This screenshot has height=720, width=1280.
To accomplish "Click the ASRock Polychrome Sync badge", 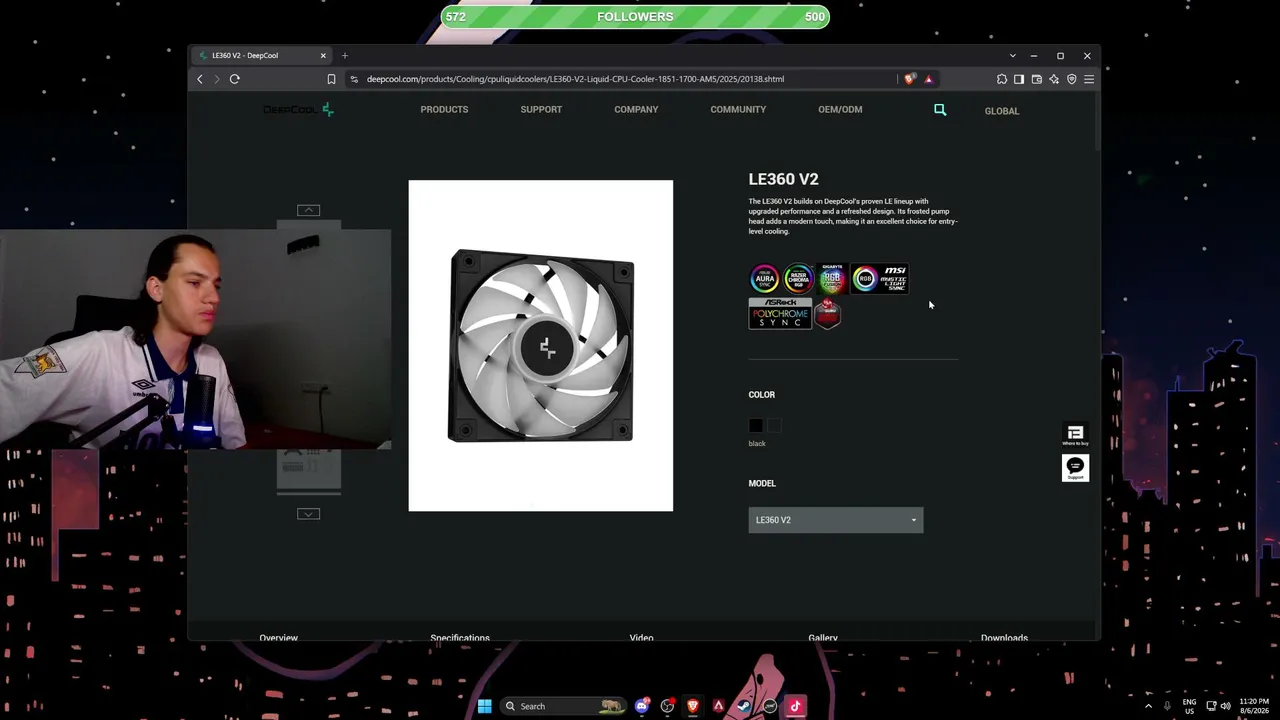I will 780,314.
